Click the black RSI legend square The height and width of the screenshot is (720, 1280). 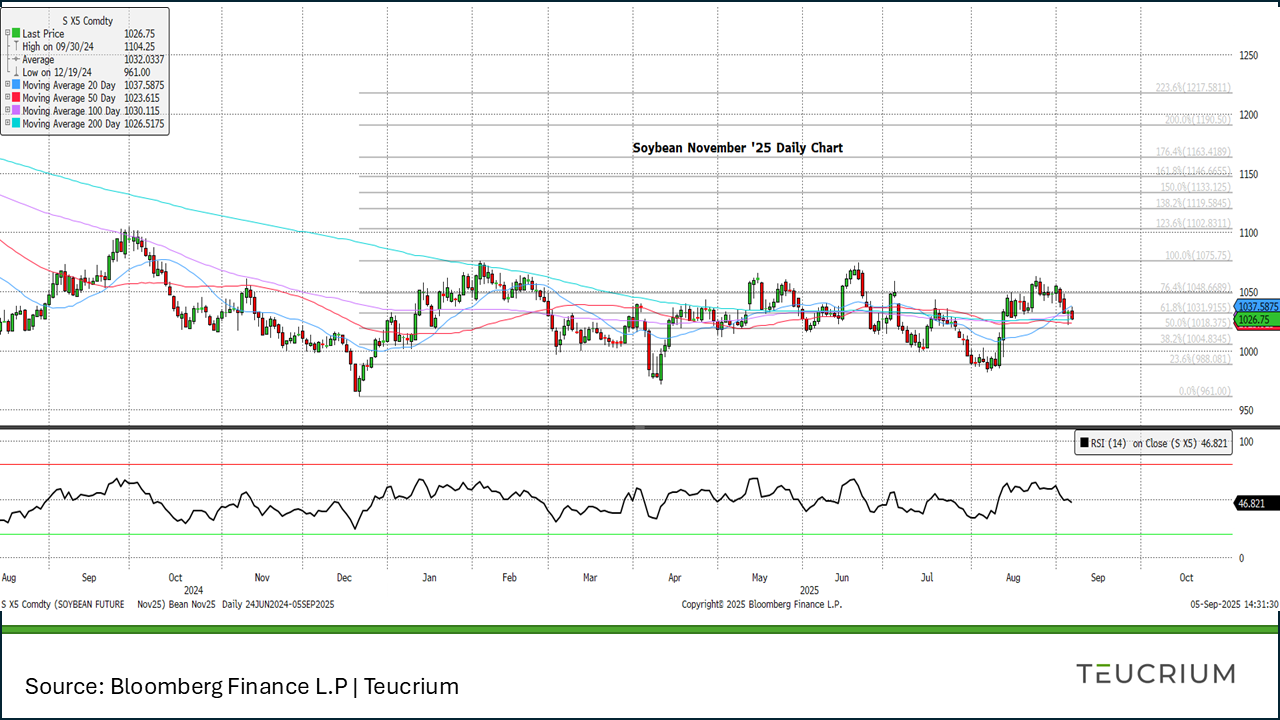(x=1084, y=443)
